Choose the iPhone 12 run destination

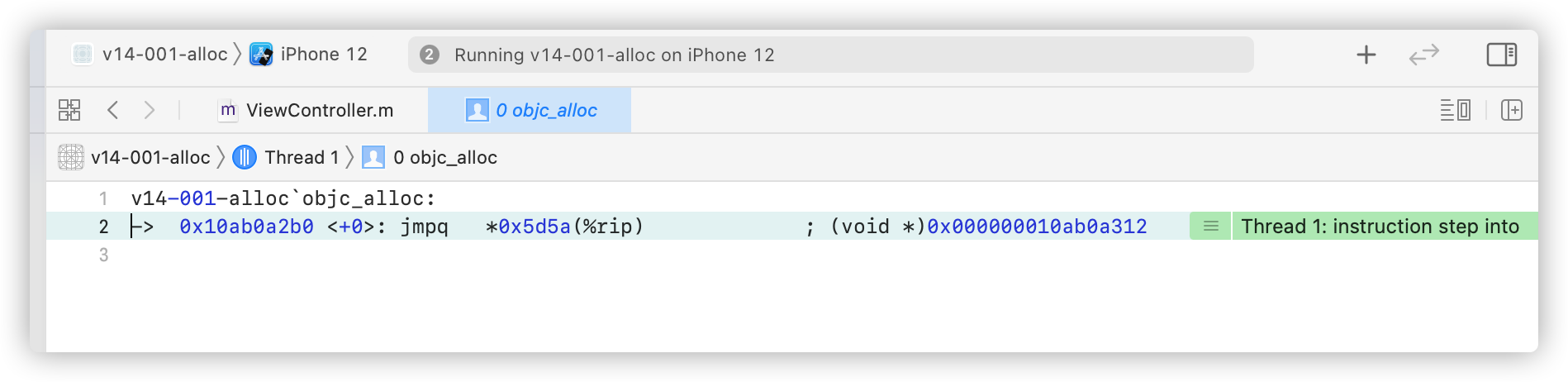309,55
